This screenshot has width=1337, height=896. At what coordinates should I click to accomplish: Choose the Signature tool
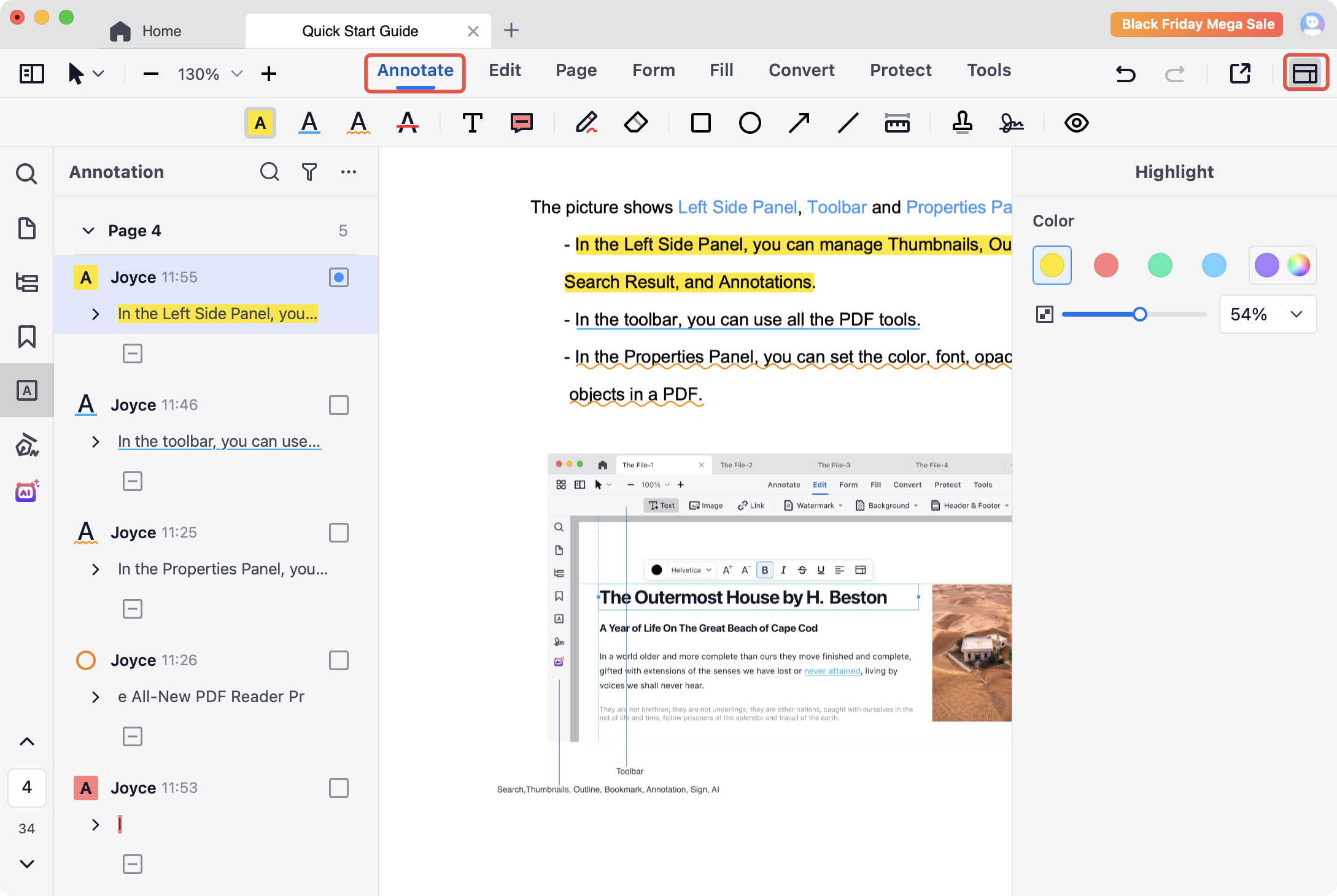1011,123
